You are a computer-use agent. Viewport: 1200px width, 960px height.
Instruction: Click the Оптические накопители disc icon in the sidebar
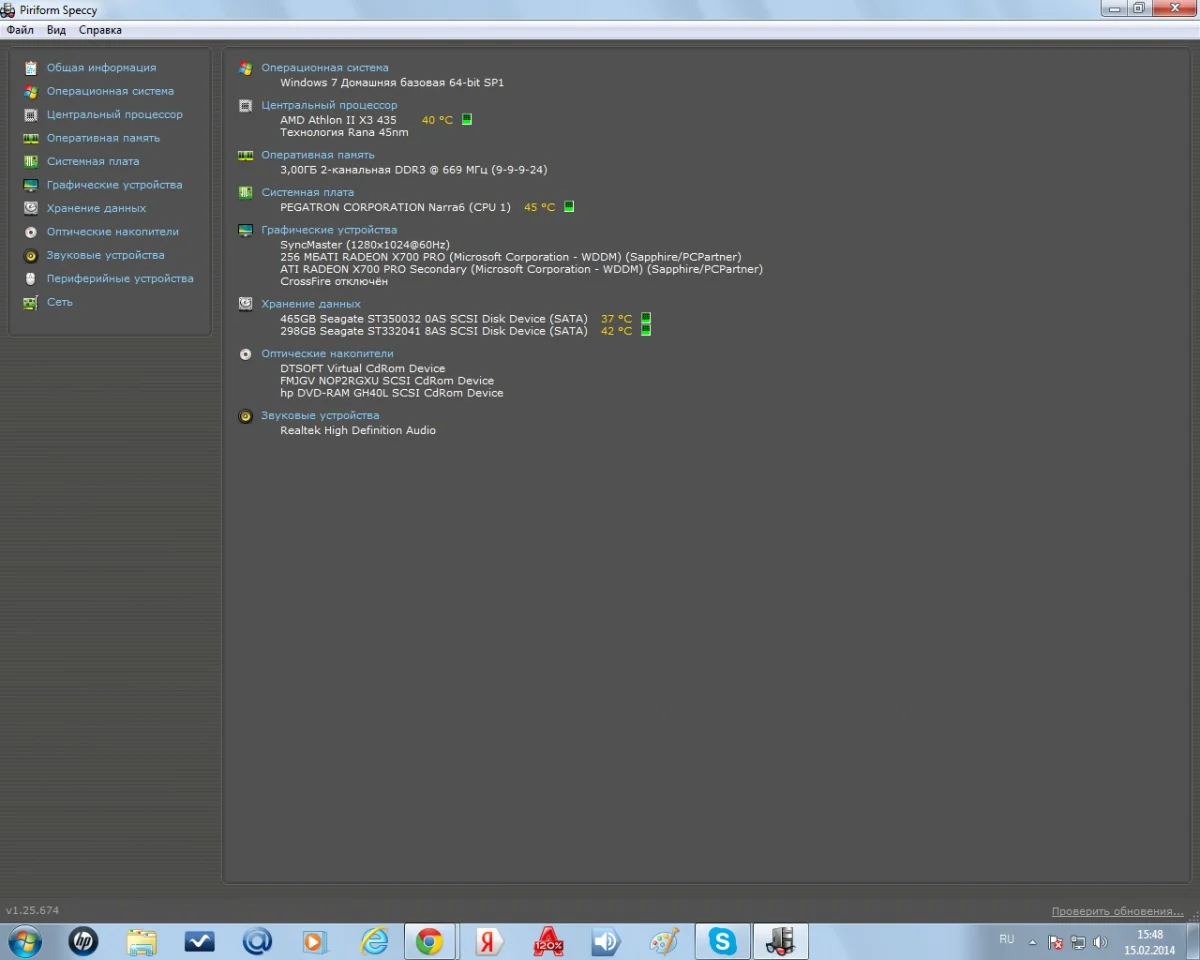tap(30, 232)
